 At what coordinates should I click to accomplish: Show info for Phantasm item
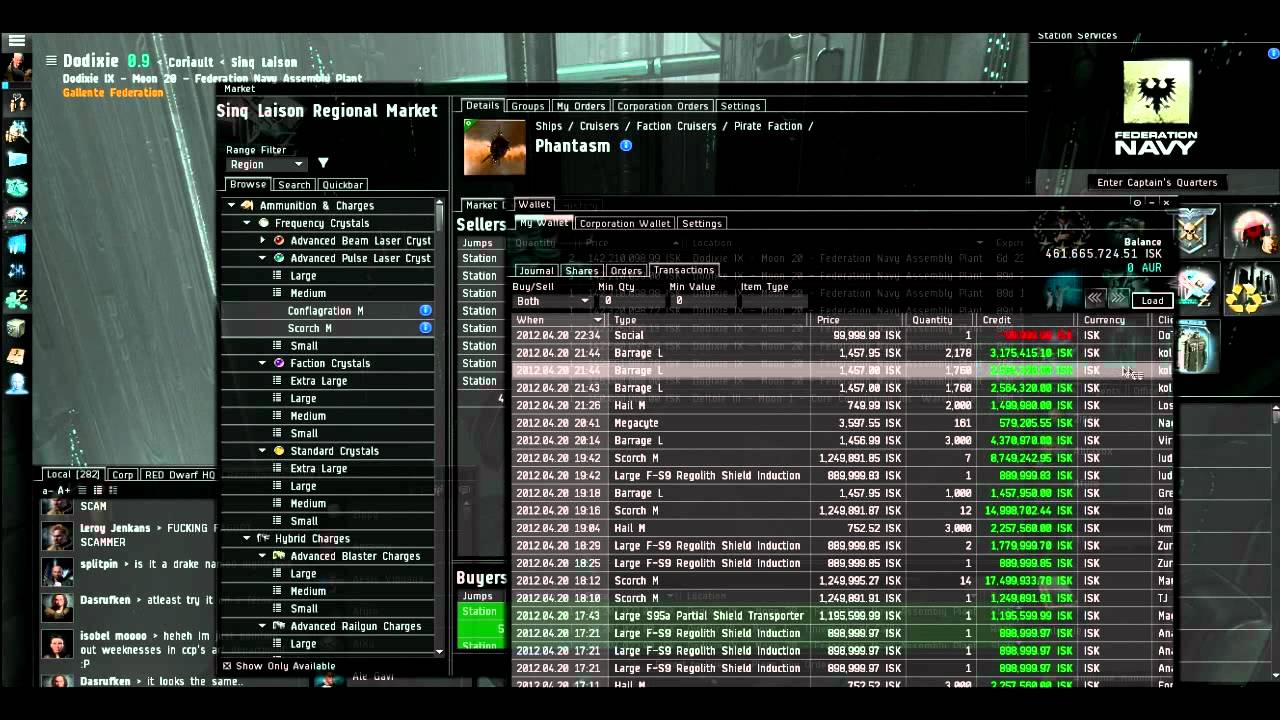626,146
